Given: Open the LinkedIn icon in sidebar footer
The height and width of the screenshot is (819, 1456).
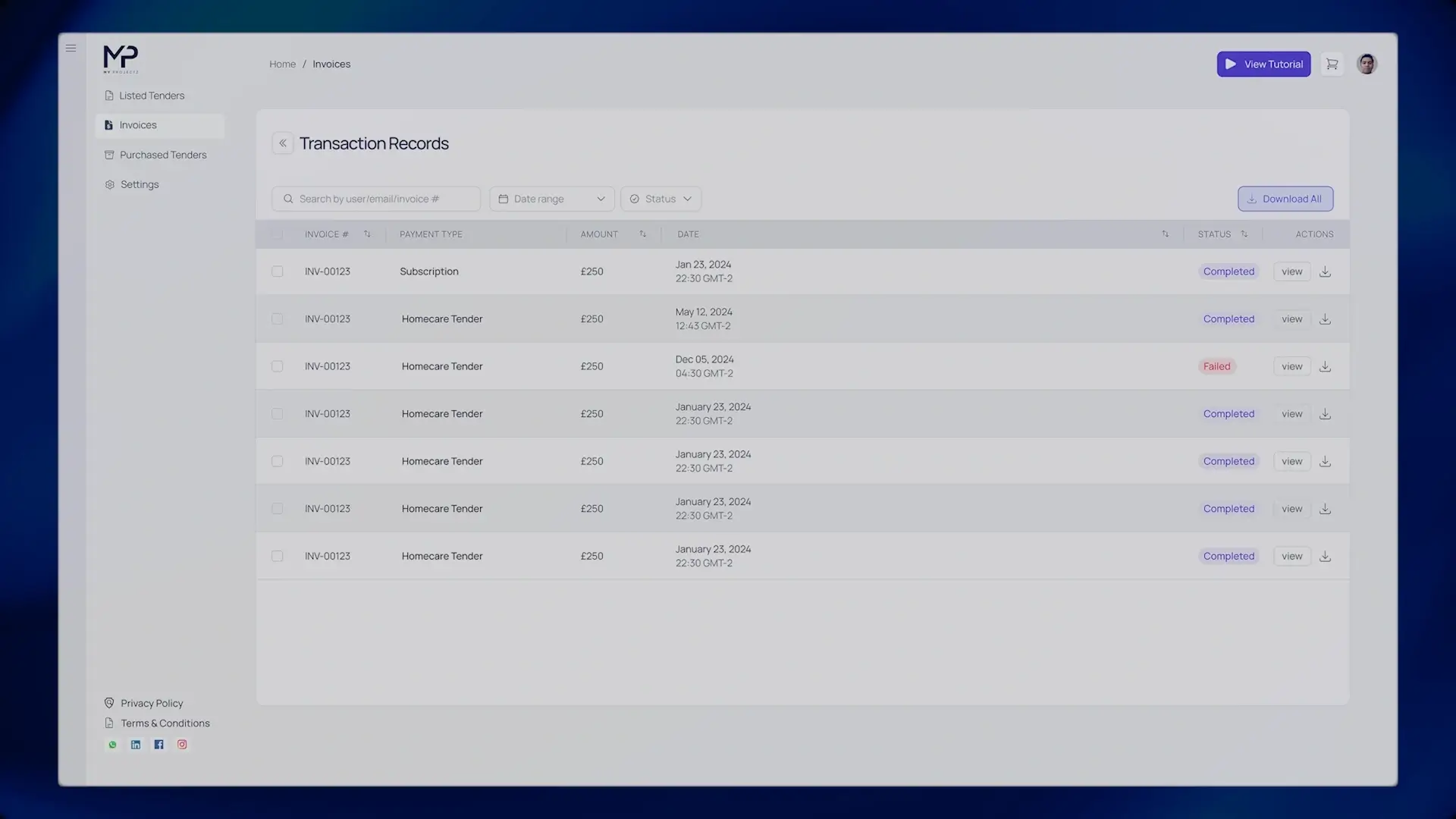Looking at the screenshot, I should click(136, 745).
